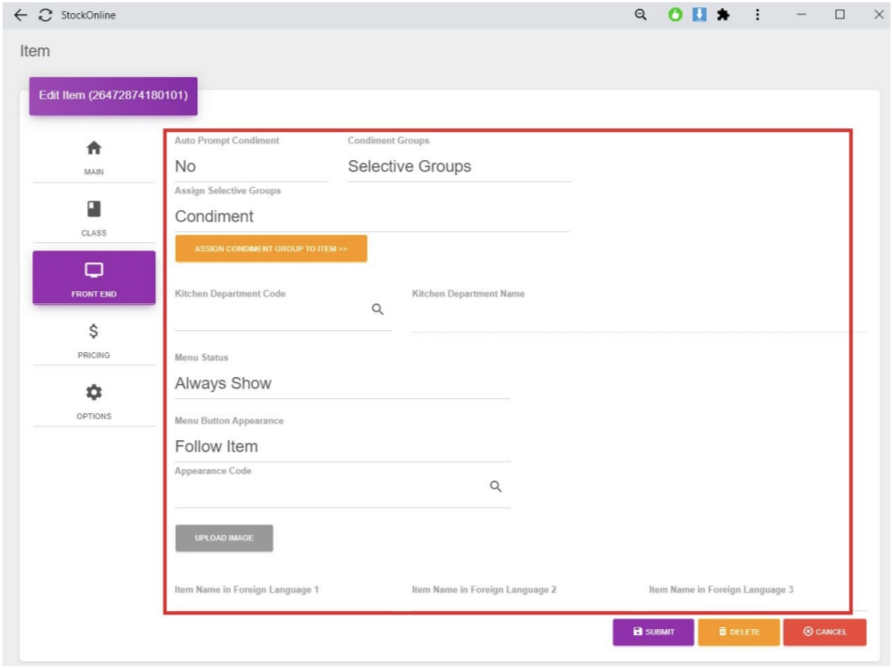Open the Class tab
Image resolution: width=892 pixels, height=668 pixels.
point(94,218)
